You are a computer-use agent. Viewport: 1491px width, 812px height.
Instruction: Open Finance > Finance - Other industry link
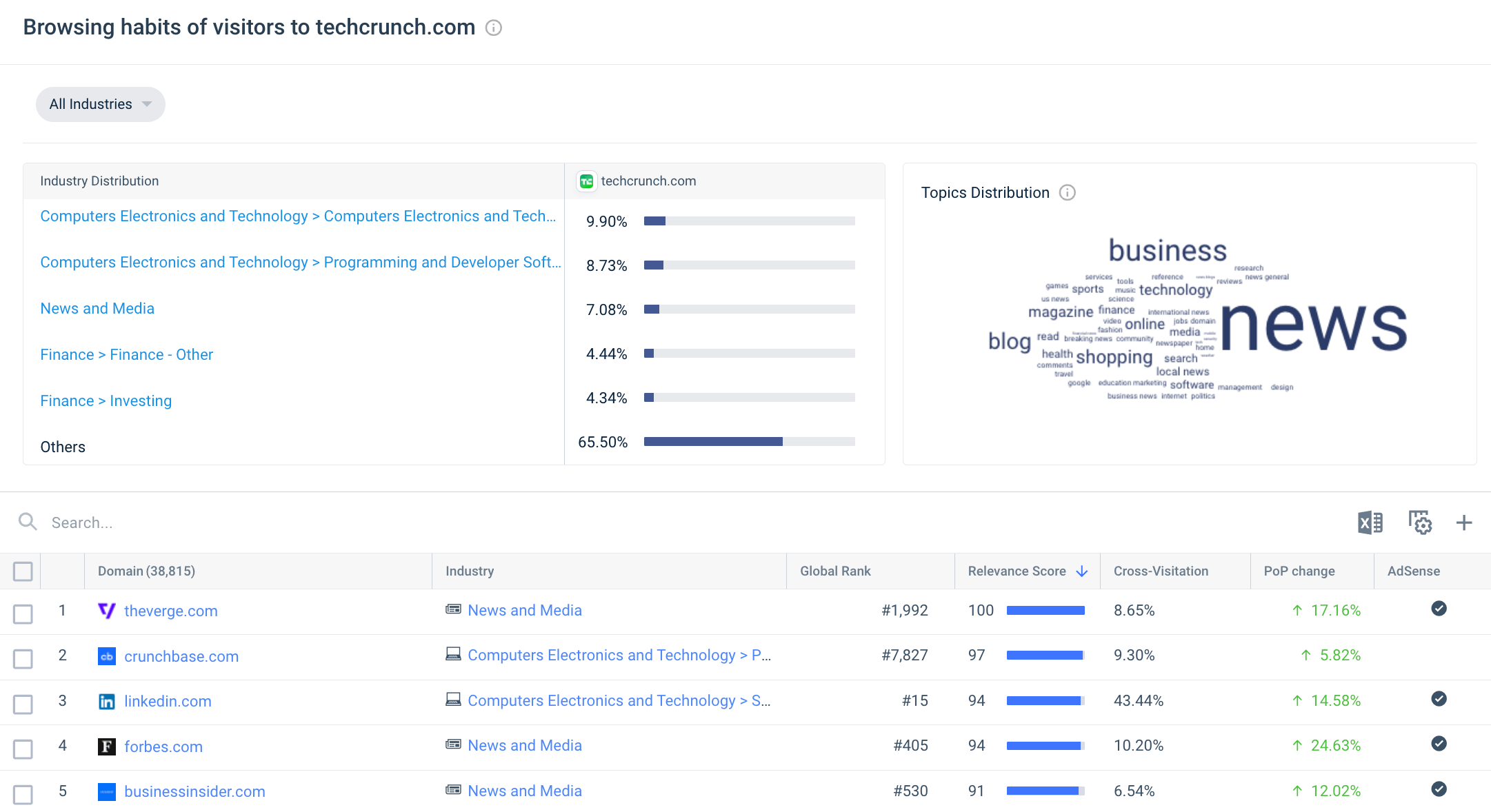coord(127,355)
